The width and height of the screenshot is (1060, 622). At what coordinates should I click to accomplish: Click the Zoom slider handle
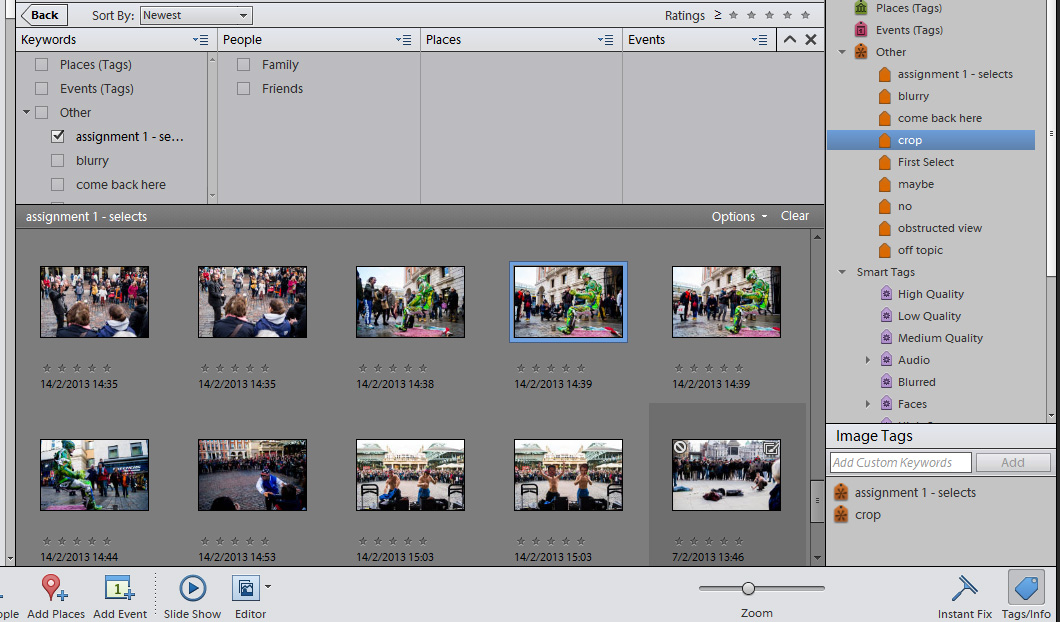(748, 588)
